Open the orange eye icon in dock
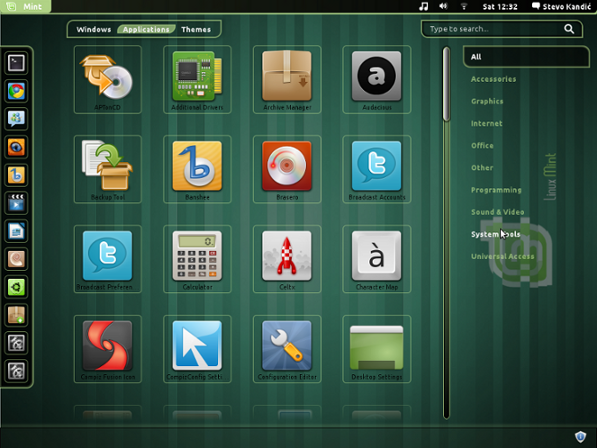Image resolution: width=597 pixels, height=448 pixels. point(16,147)
